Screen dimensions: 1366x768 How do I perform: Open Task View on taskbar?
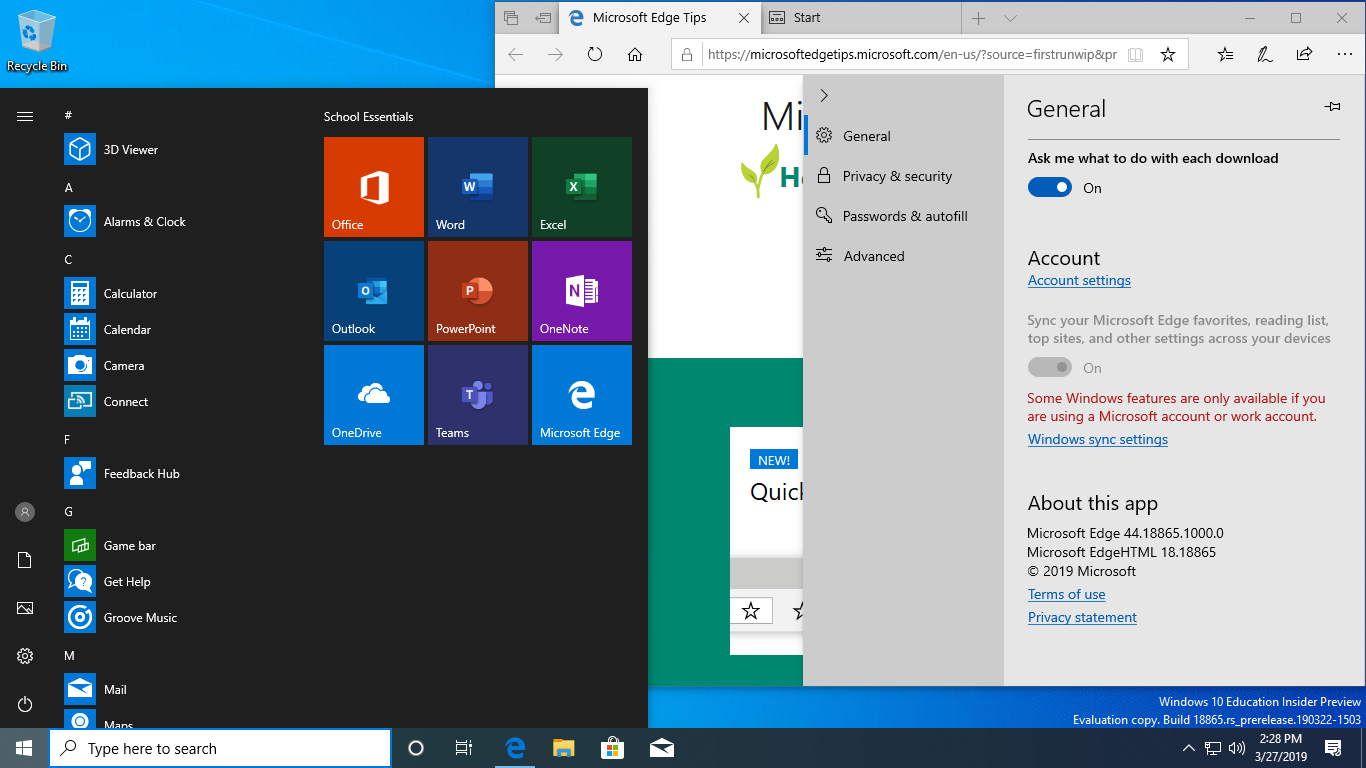point(464,748)
